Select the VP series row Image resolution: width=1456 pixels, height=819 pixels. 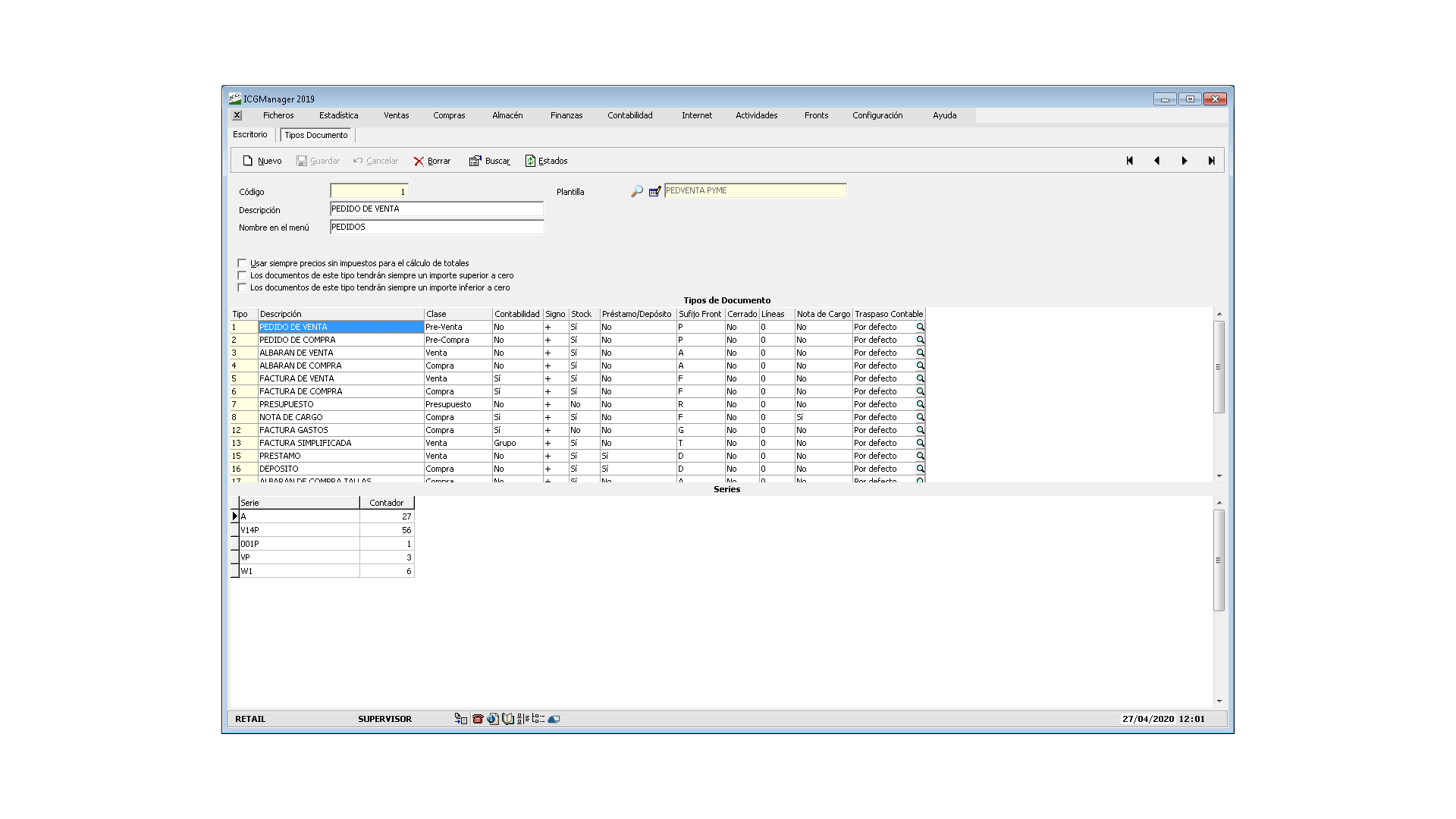(x=322, y=557)
